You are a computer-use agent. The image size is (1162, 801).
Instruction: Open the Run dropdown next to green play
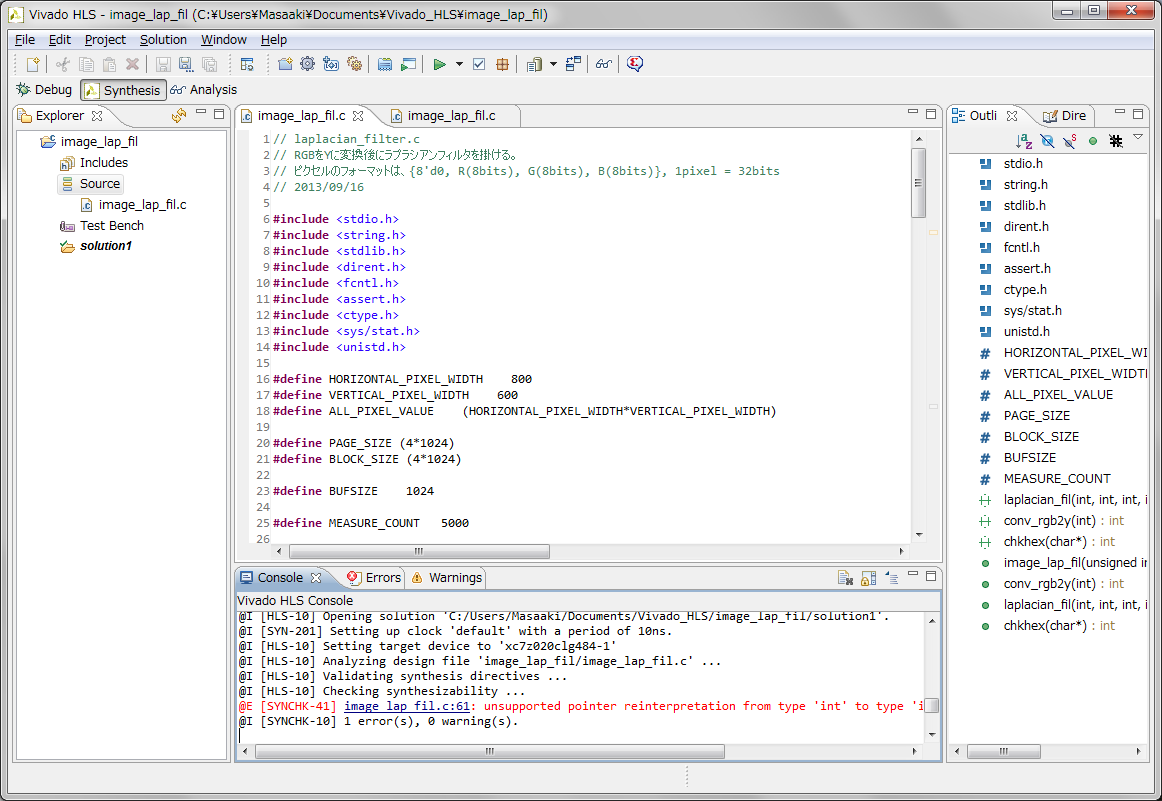(x=458, y=63)
